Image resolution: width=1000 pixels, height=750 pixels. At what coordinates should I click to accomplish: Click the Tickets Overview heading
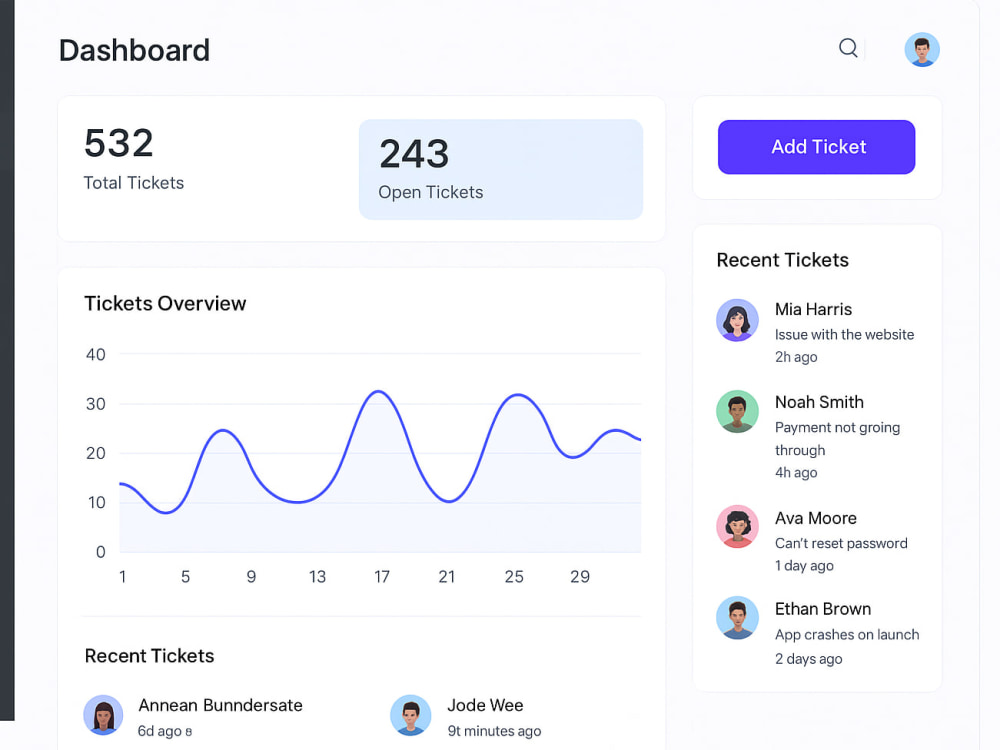click(x=165, y=304)
